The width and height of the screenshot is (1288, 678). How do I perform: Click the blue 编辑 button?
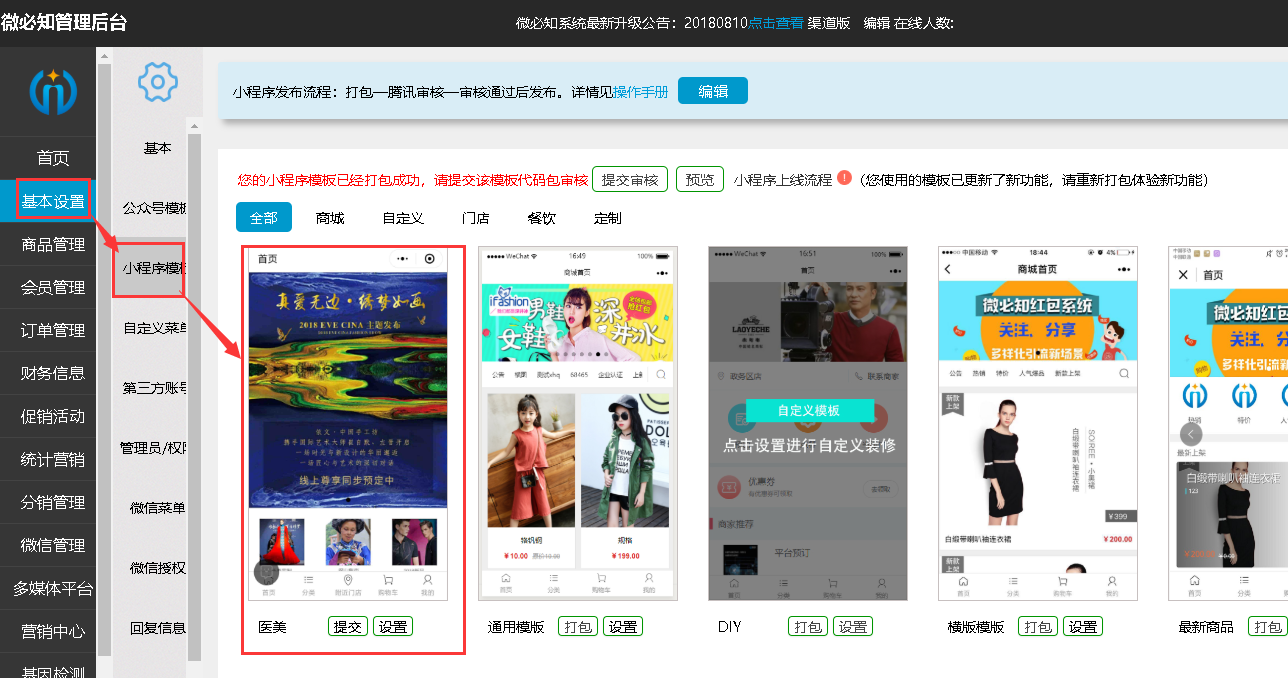[712, 91]
